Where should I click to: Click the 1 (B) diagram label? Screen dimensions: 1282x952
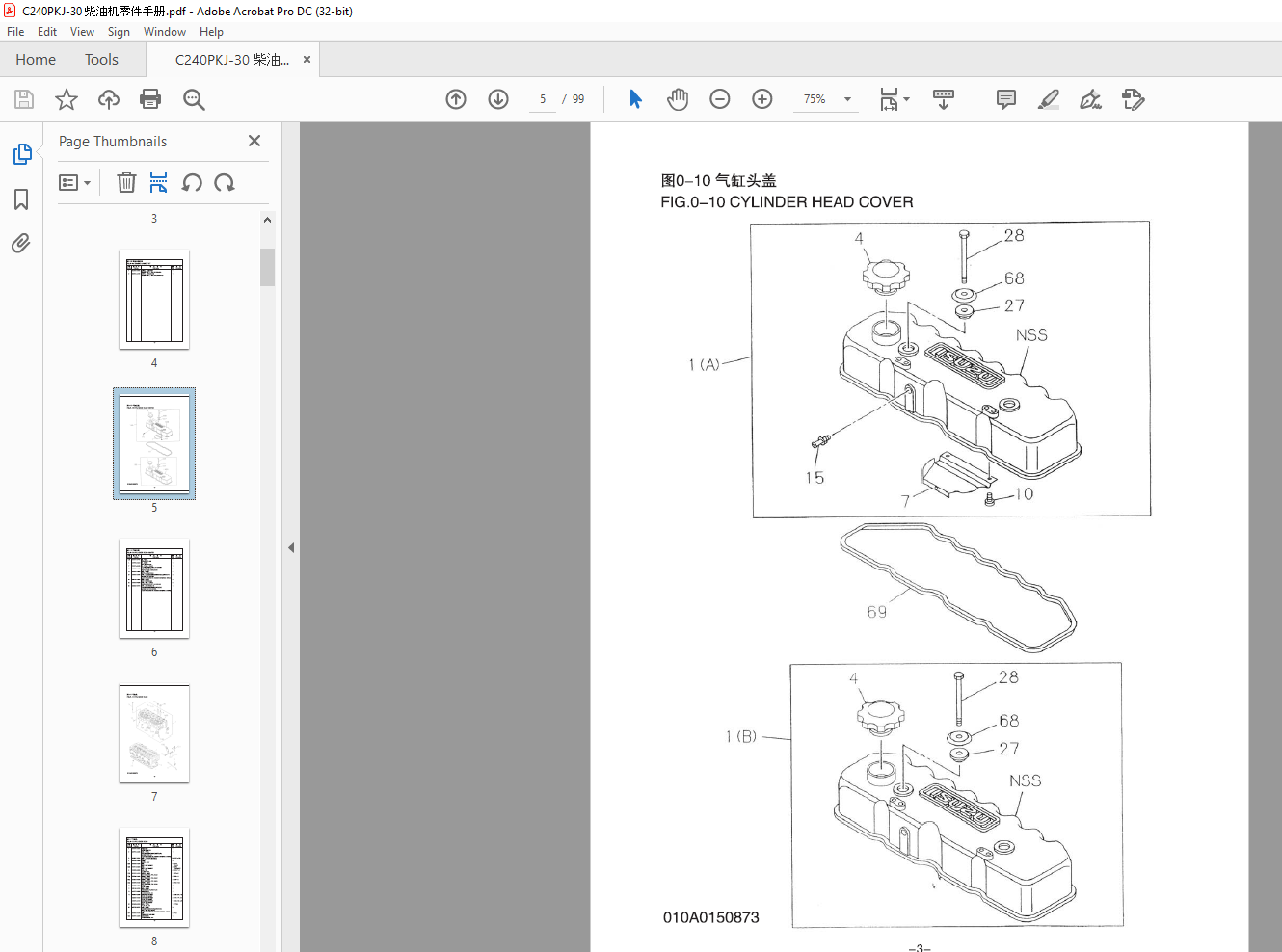click(x=740, y=736)
